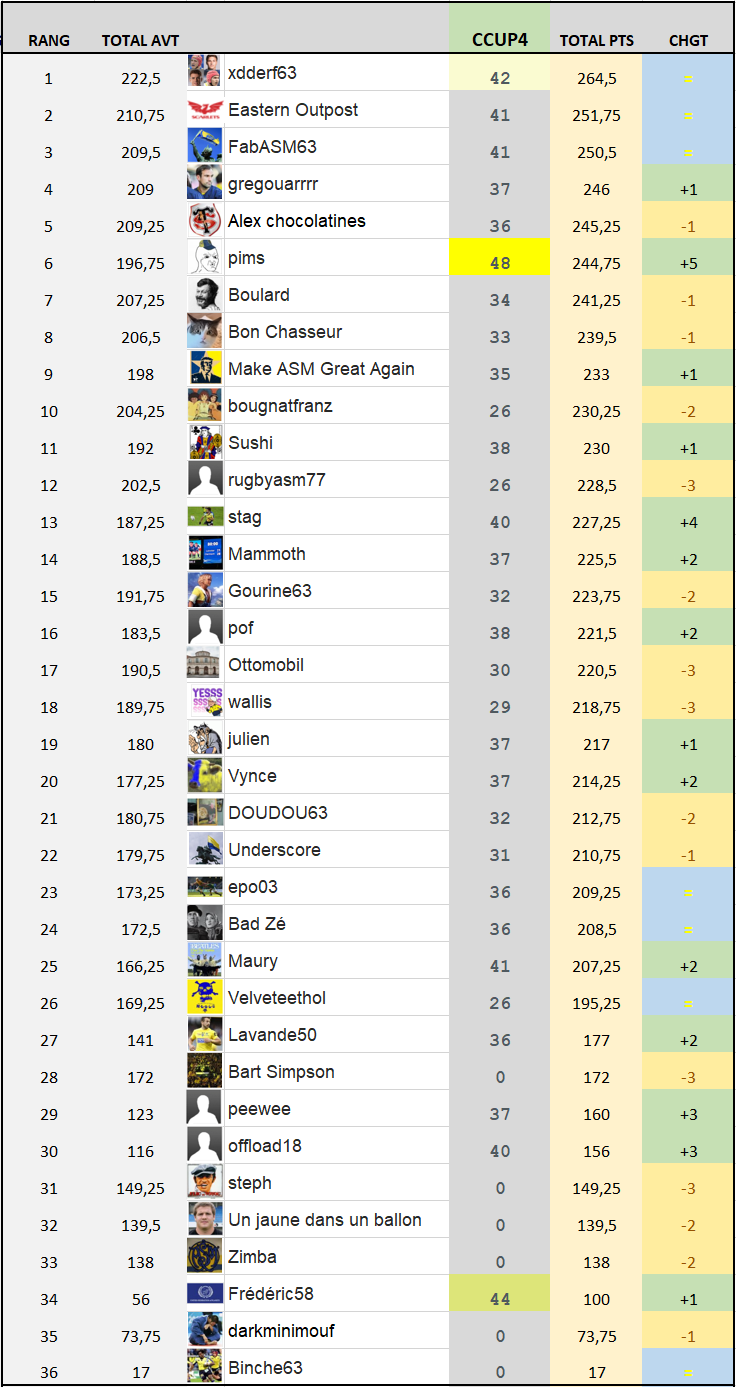The image size is (736, 1387).
Task: Click the avatar picture next to wallis
Action: tap(204, 702)
